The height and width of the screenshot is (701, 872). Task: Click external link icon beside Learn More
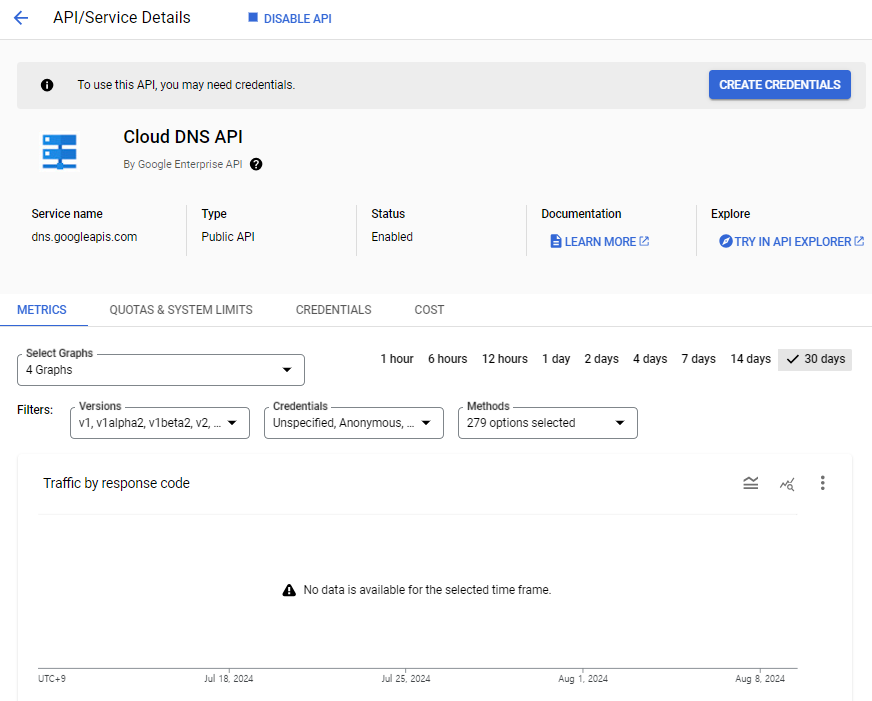click(x=644, y=241)
